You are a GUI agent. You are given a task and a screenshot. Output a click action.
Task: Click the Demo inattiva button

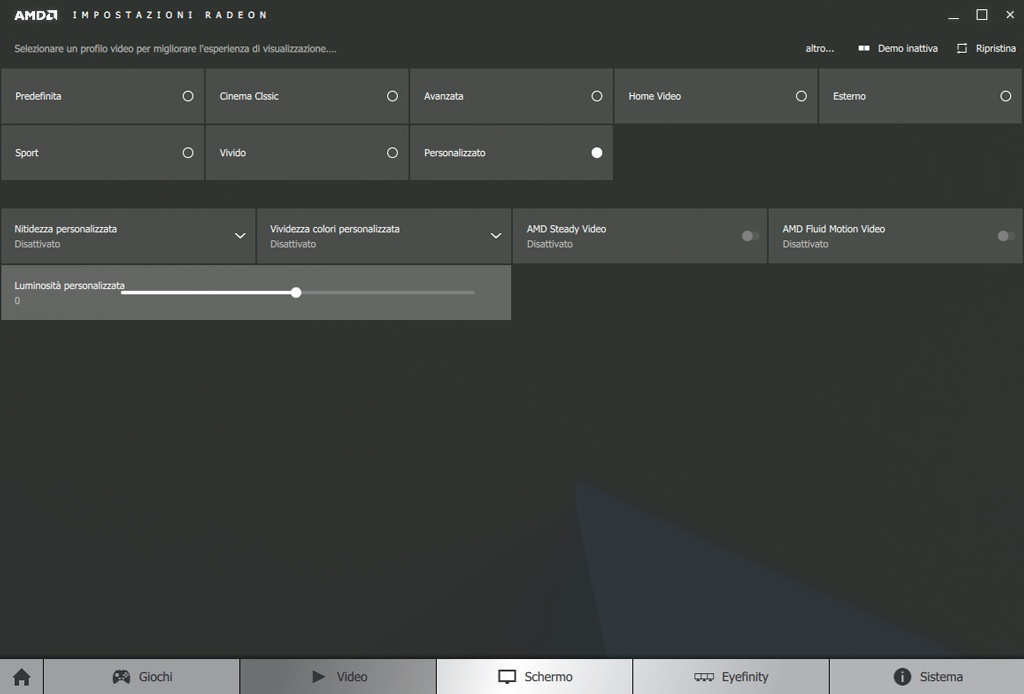pos(898,48)
